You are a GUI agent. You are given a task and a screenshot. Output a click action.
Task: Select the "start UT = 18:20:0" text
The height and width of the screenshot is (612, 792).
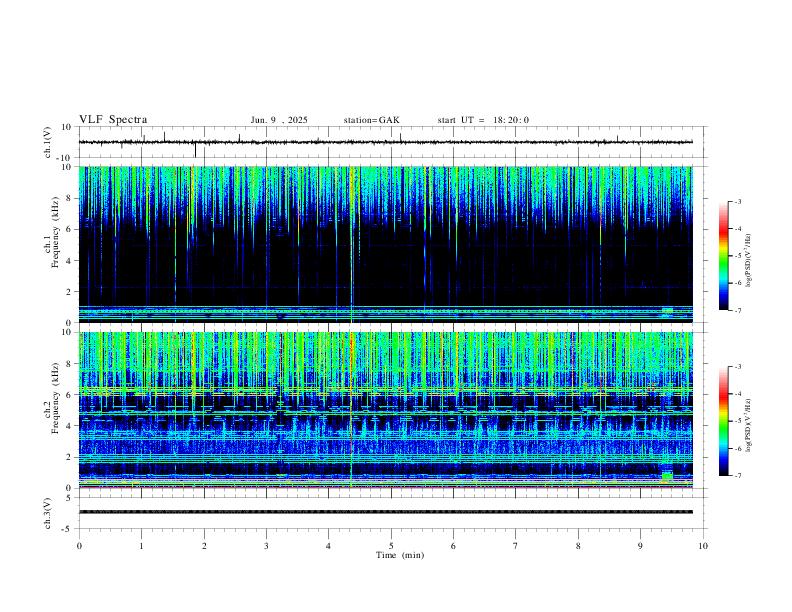(483, 120)
